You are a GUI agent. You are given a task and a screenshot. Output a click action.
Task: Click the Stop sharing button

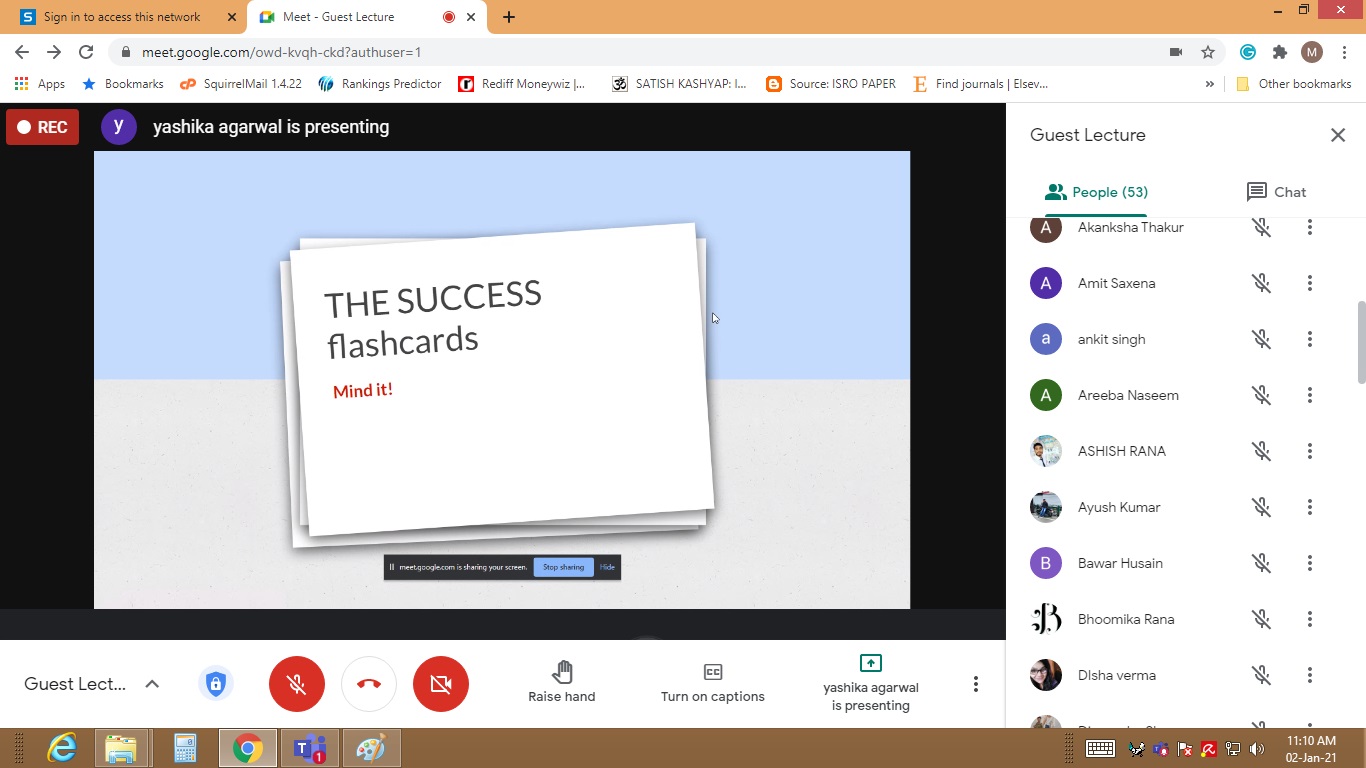tap(563, 567)
